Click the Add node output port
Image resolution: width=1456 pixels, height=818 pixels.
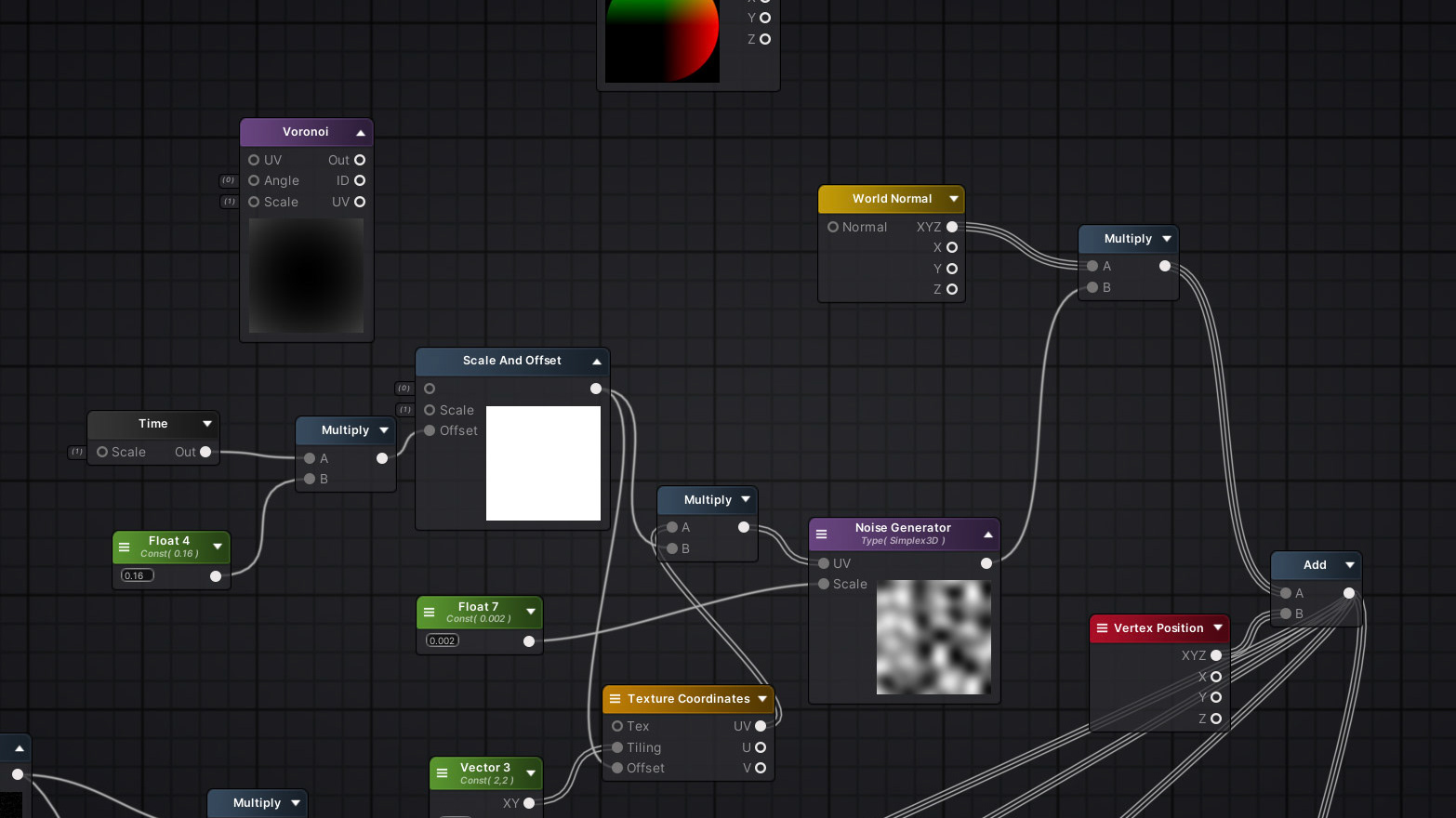(1349, 593)
